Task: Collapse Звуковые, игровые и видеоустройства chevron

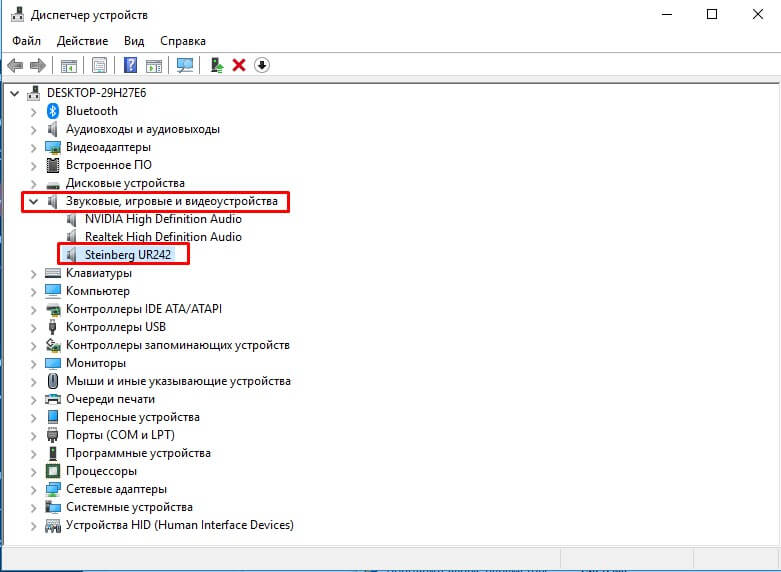Action: 33,202
